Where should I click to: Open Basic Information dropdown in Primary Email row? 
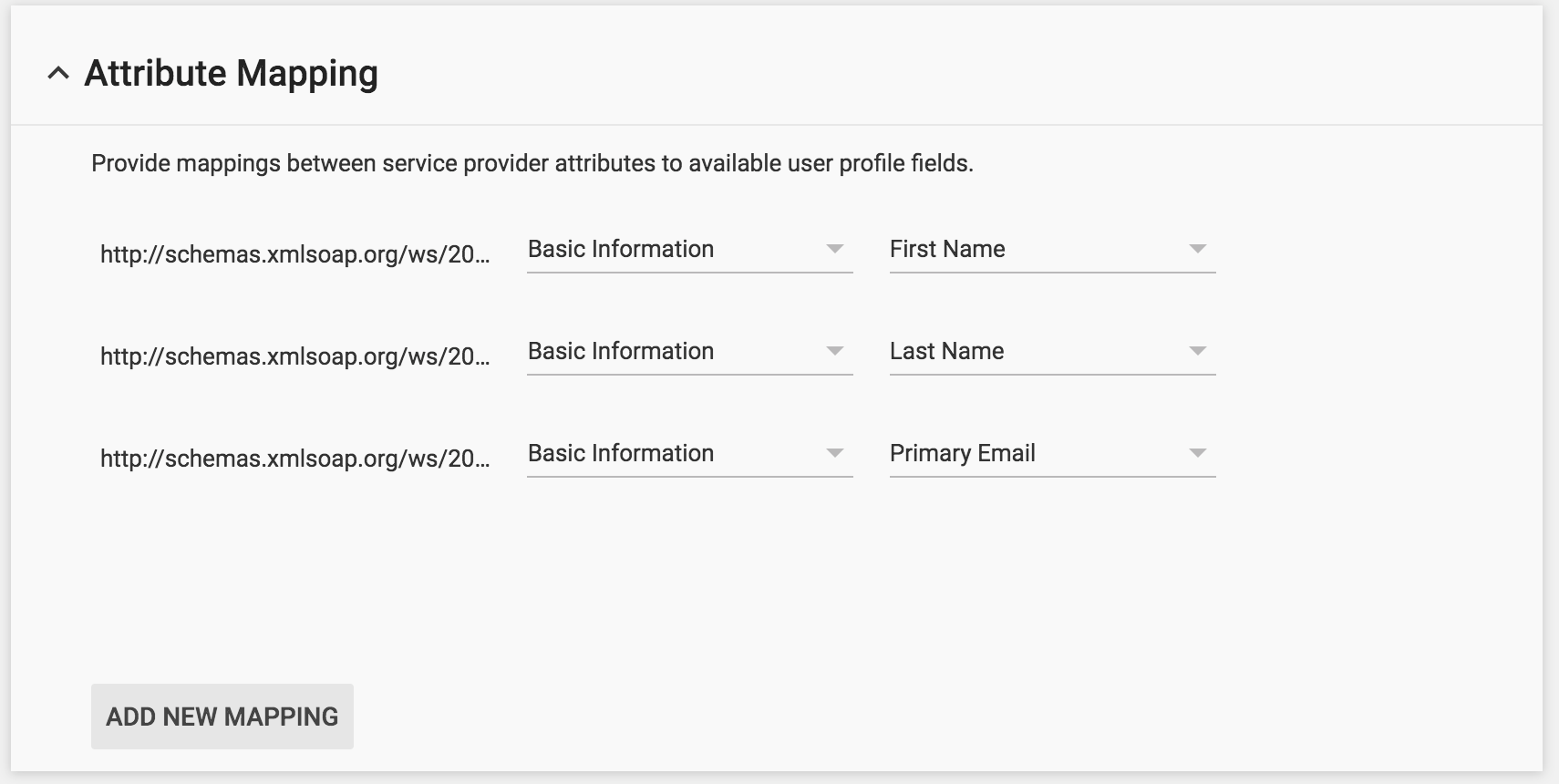[x=675, y=454]
